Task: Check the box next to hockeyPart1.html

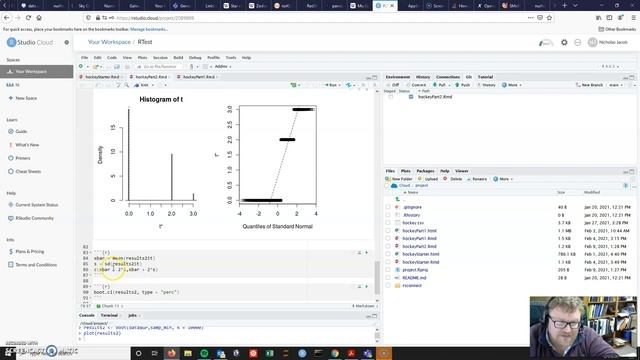Action: 388,231
